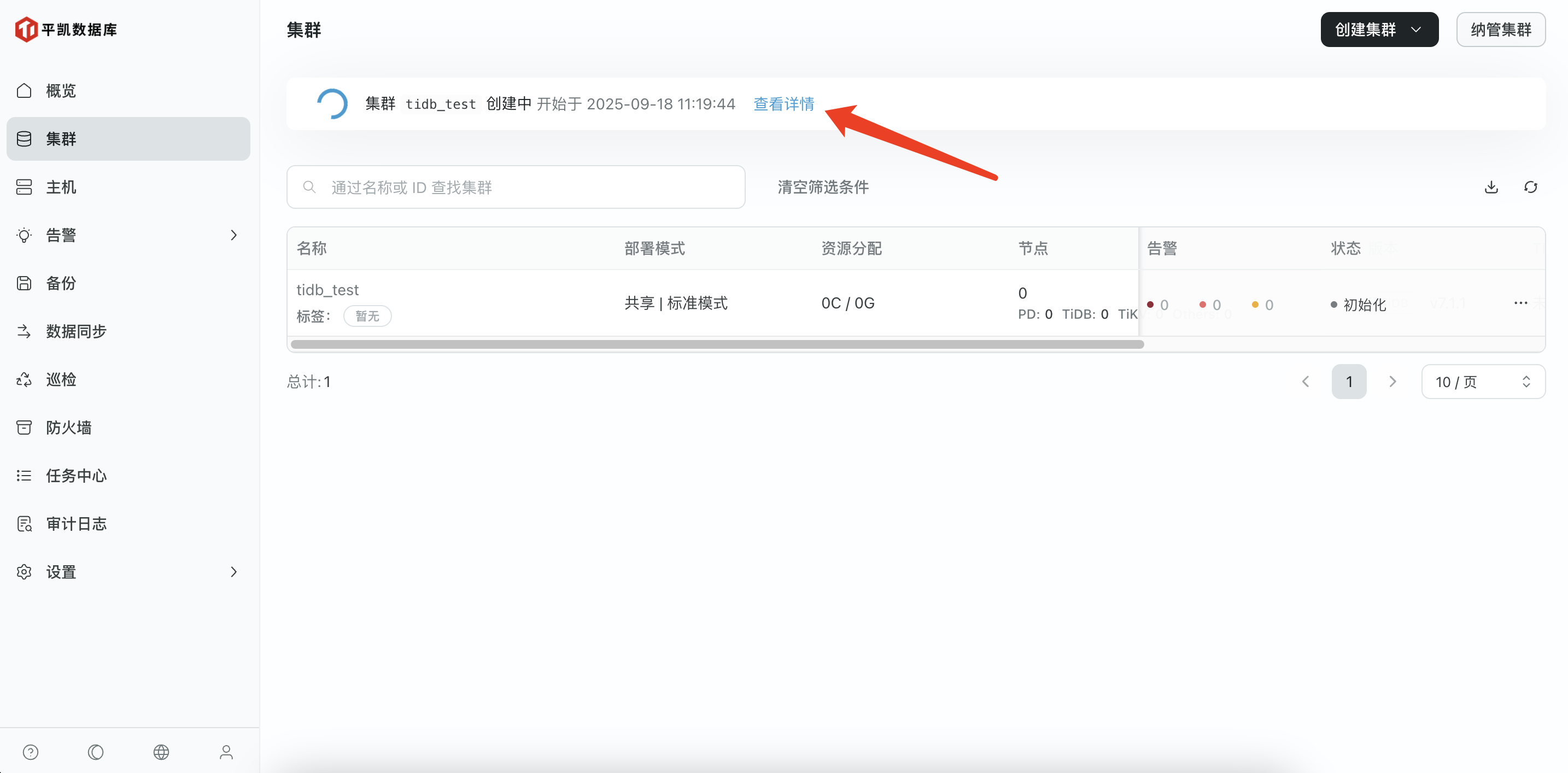Change page size via 10/页 selector
This screenshot has height=773, width=1568.
click(x=1482, y=382)
